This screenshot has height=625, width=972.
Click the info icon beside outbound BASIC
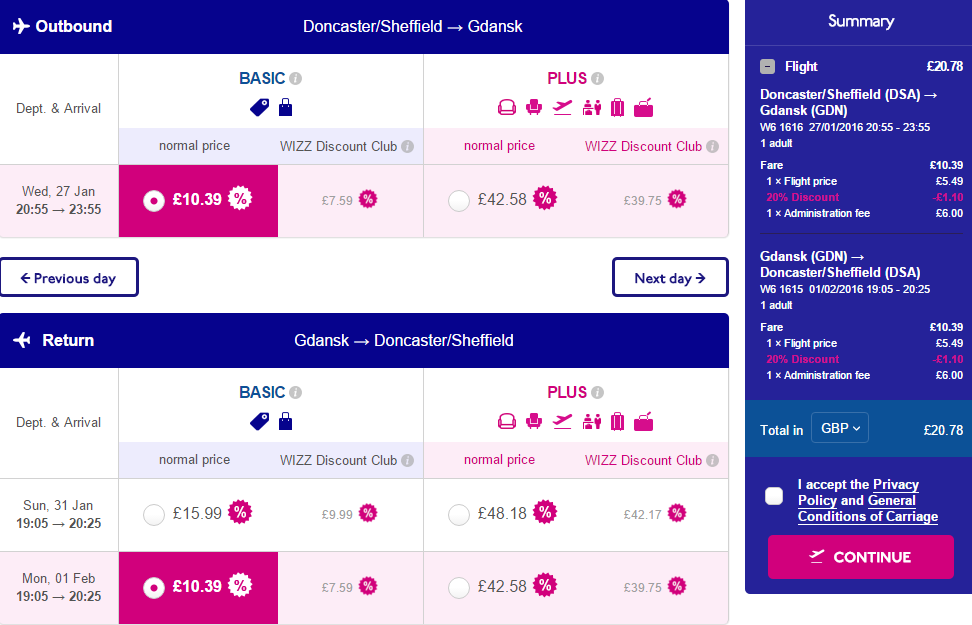coord(296,79)
